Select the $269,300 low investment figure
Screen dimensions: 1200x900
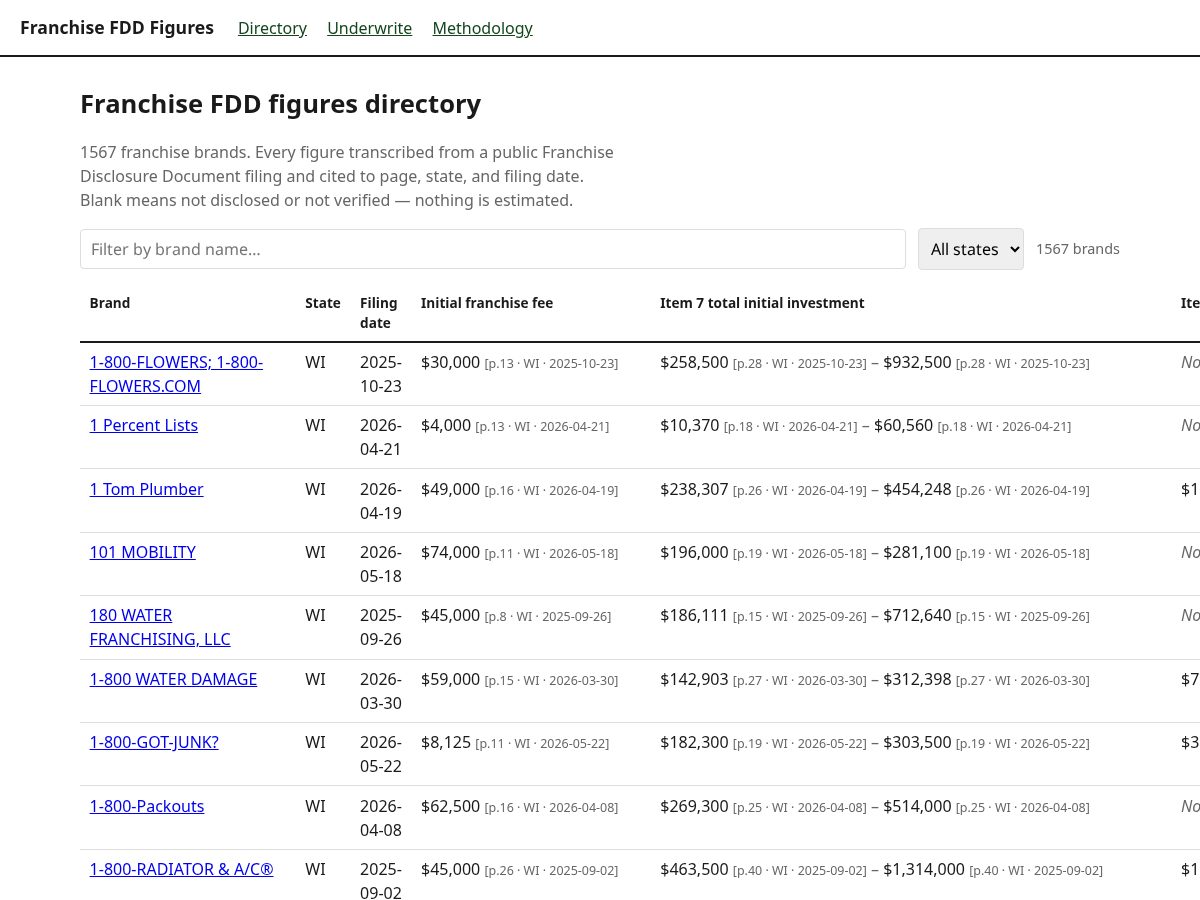pyautogui.click(x=694, y=806)
